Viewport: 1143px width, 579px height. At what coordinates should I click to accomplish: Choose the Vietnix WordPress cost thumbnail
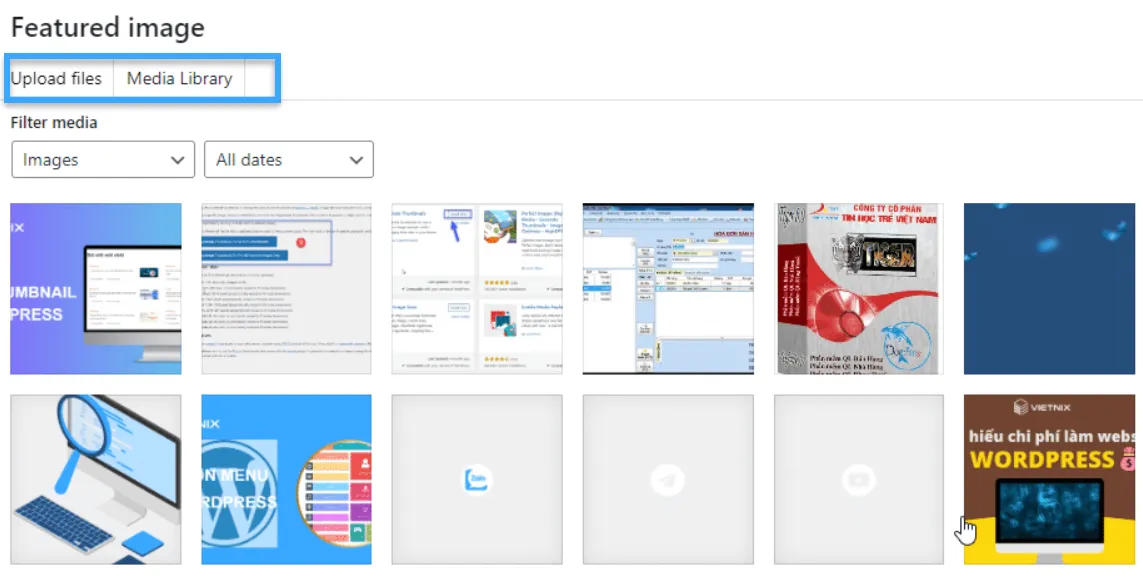pyautogui.click(x=1049, y=480)
